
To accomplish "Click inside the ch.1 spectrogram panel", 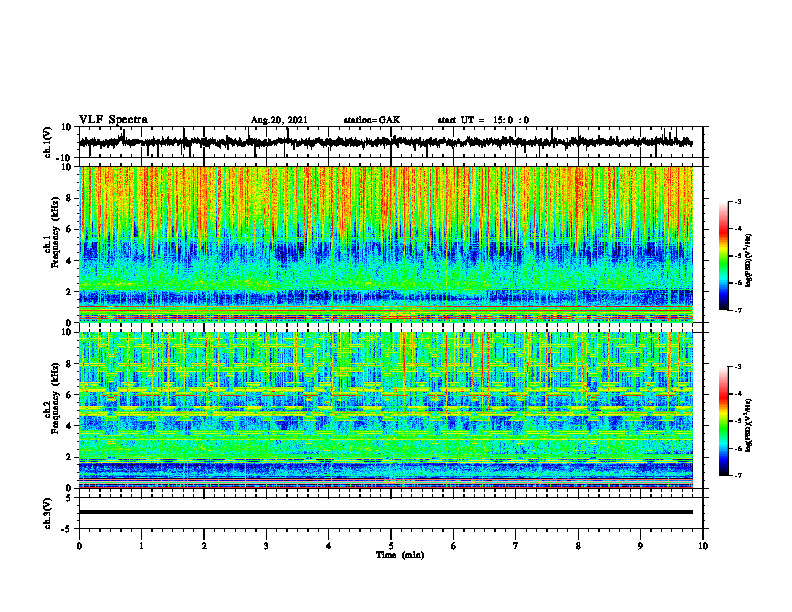I will coord(385,244).
